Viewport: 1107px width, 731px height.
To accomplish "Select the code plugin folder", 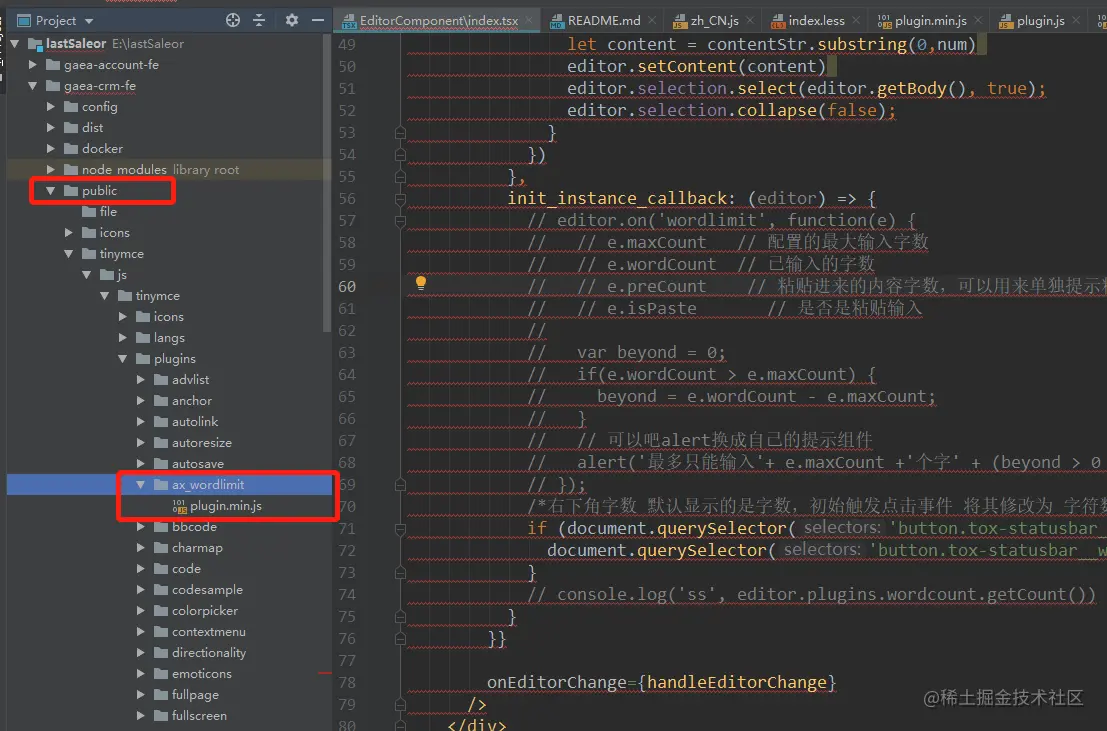I will coord(177,569).
